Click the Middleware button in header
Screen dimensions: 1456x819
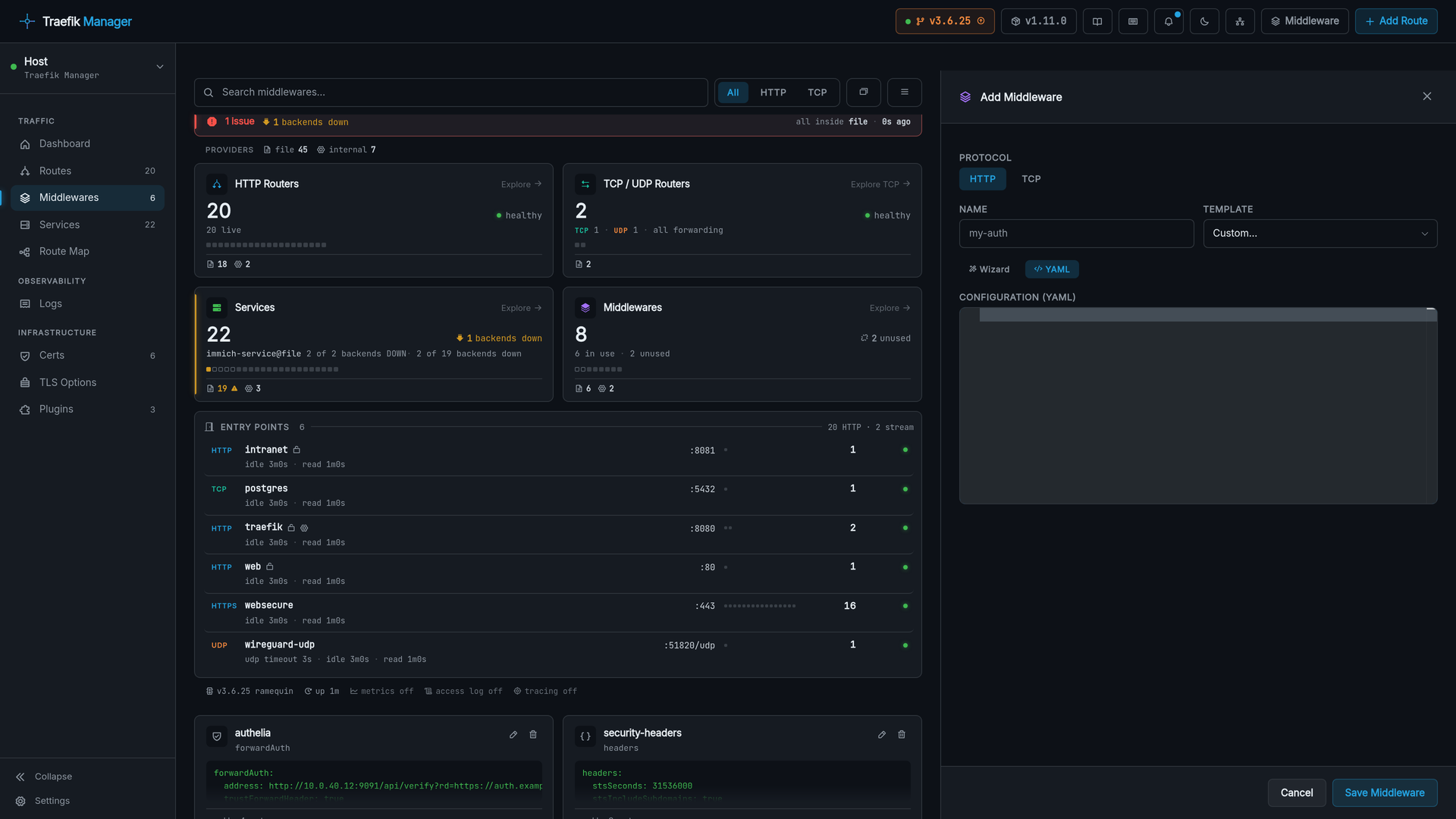pos(1304,21)
